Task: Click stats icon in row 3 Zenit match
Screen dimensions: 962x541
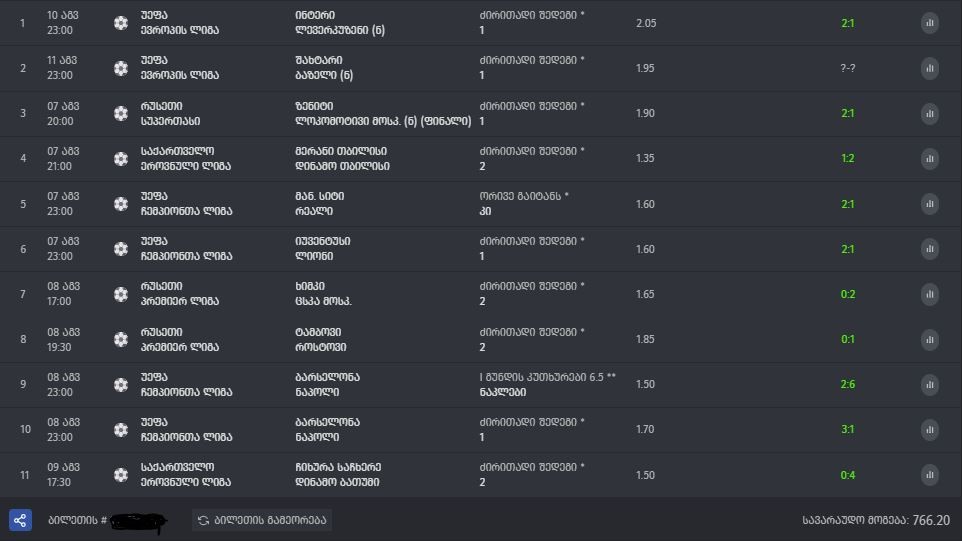Action: [x=929, y=113]
